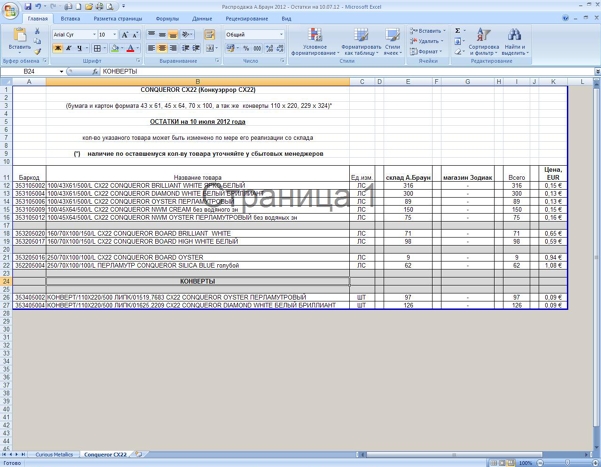Toggle wrap text button
This screenshot has height=467, width=601.
pos(209,35)
